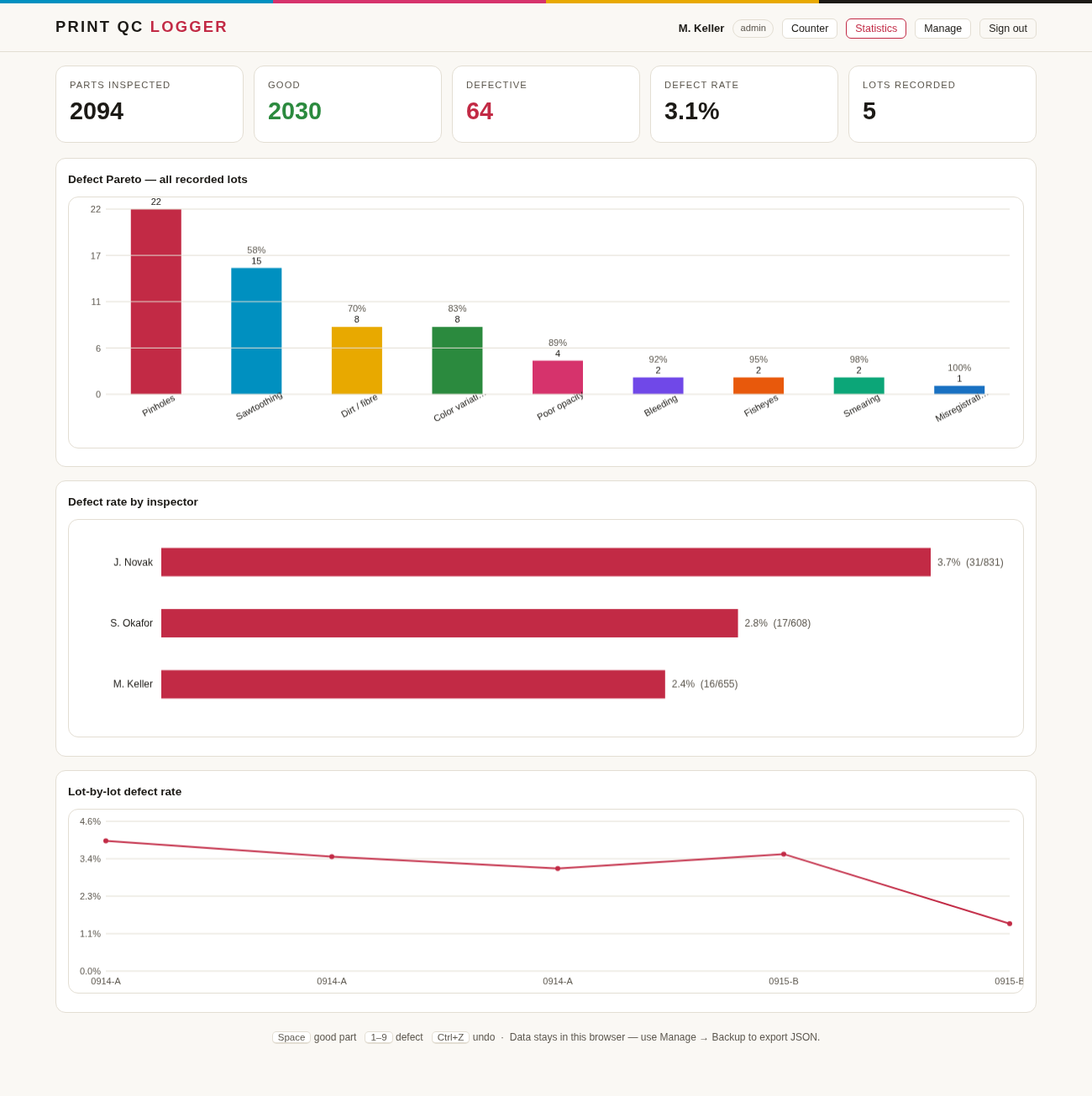Click the highest point on the lot defect line
The width and height of the screenshot is (1092, 1096).
click(x=106, y=841)
